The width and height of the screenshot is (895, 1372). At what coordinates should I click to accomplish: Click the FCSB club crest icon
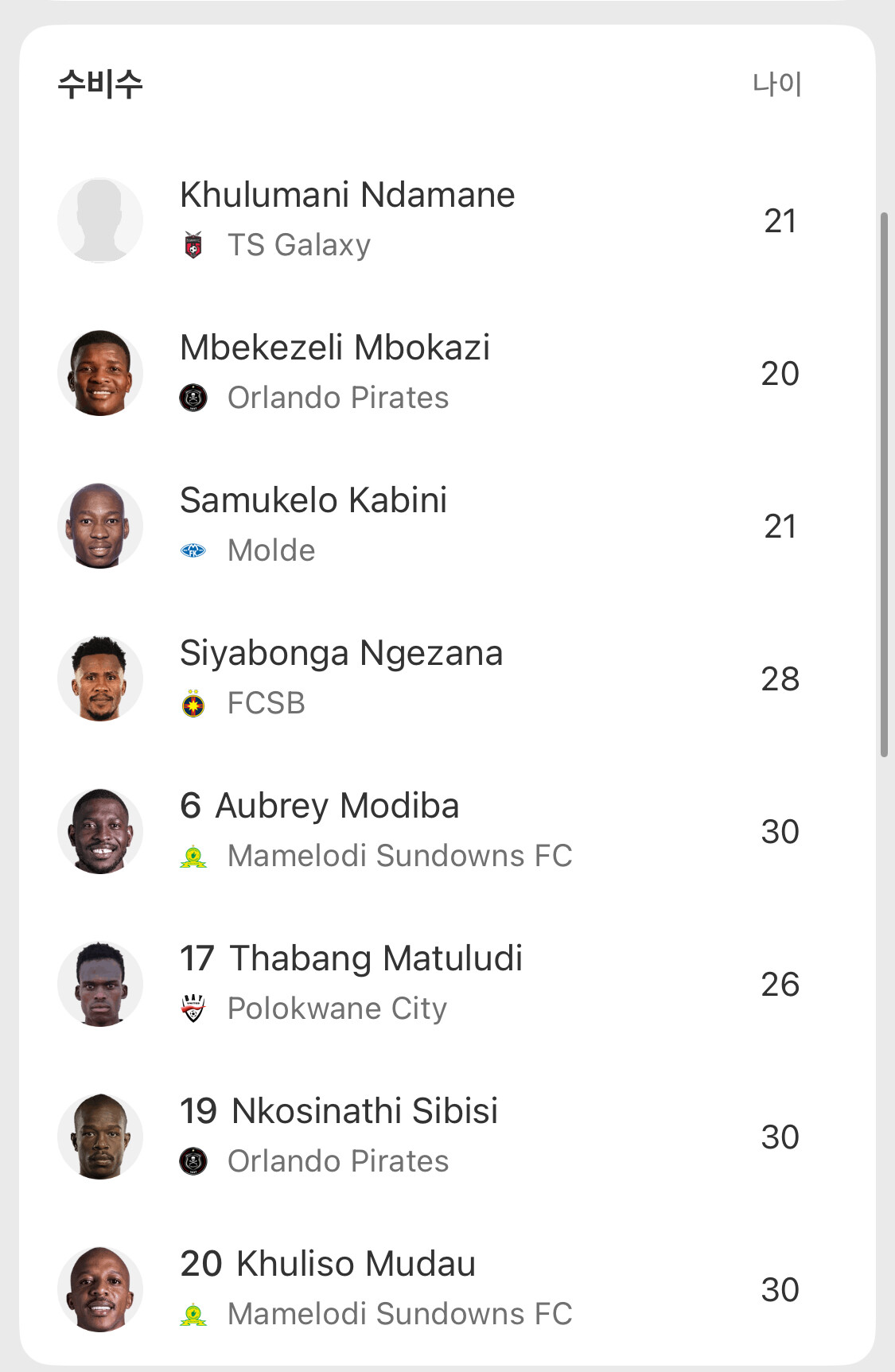point(193,703)
